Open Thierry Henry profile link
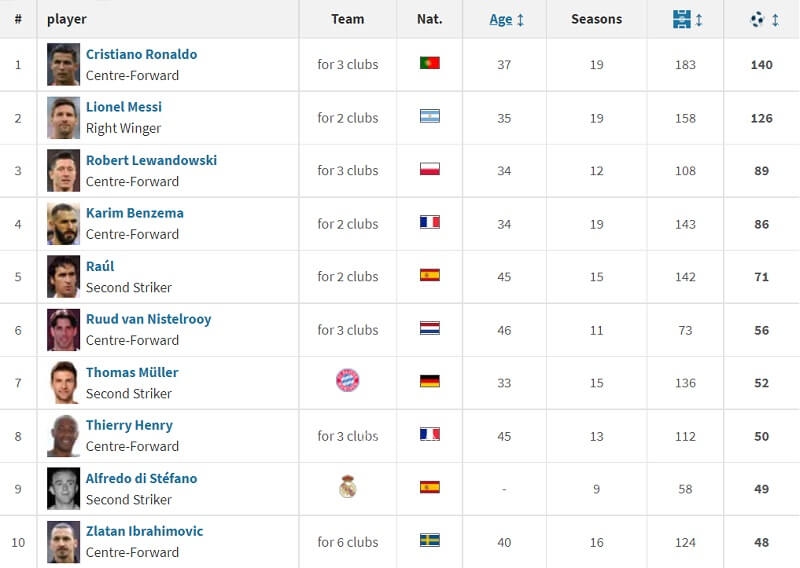The height and width of the screenshot is (568, 800). coord(129,425)
